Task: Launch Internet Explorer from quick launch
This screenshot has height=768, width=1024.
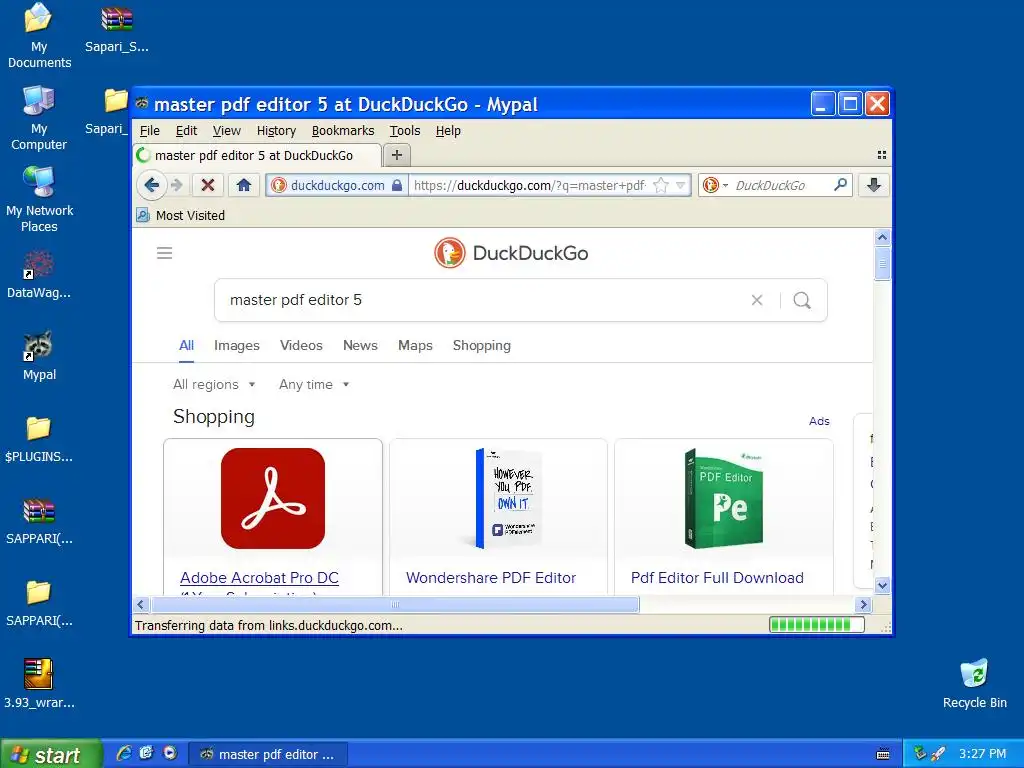Action: pyautogui.click(x=123, y=753)
